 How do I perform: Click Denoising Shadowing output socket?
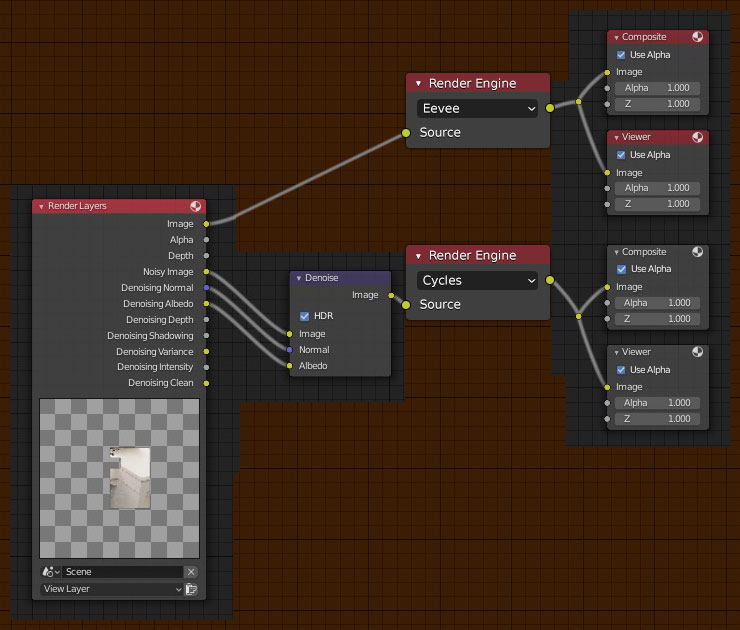pos(206,336)
